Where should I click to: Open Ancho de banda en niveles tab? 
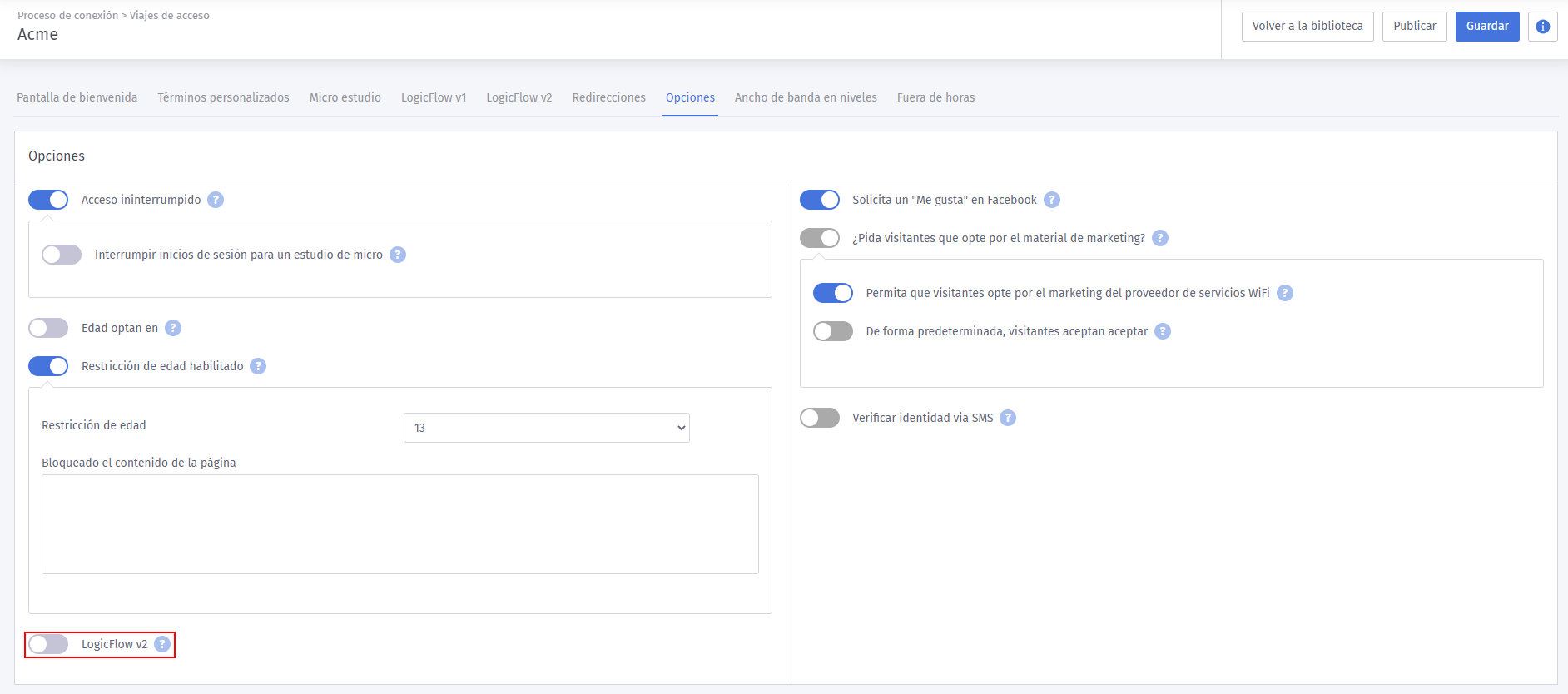click(x=806, y=97)
